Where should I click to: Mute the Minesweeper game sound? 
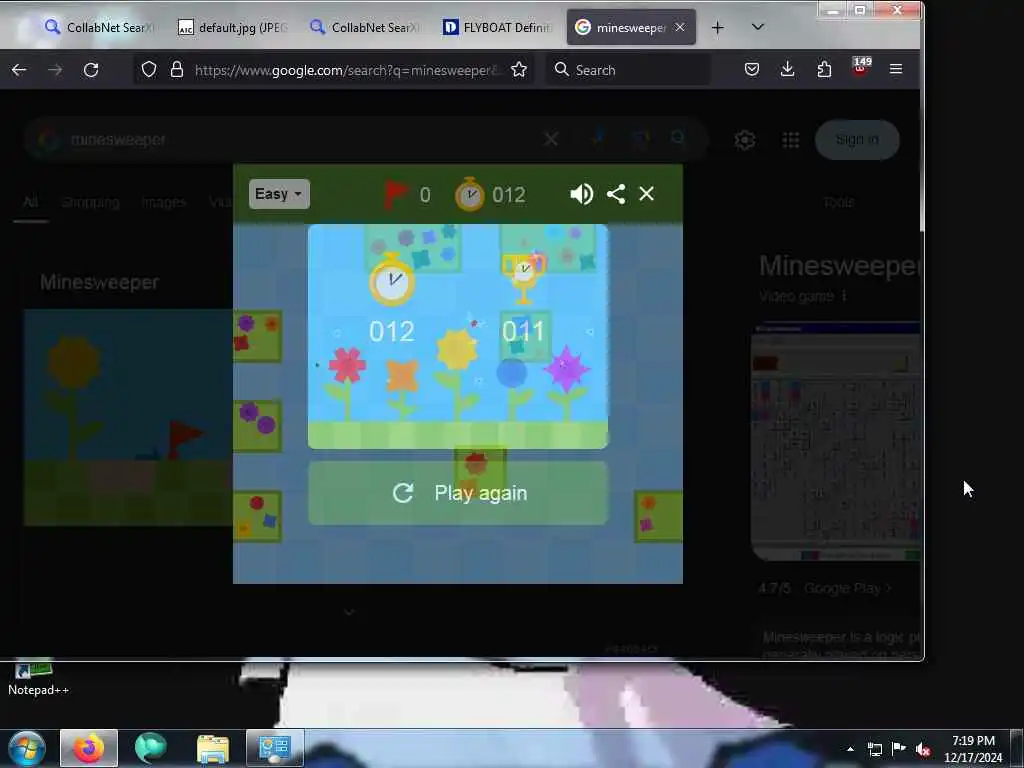point(581,194)
